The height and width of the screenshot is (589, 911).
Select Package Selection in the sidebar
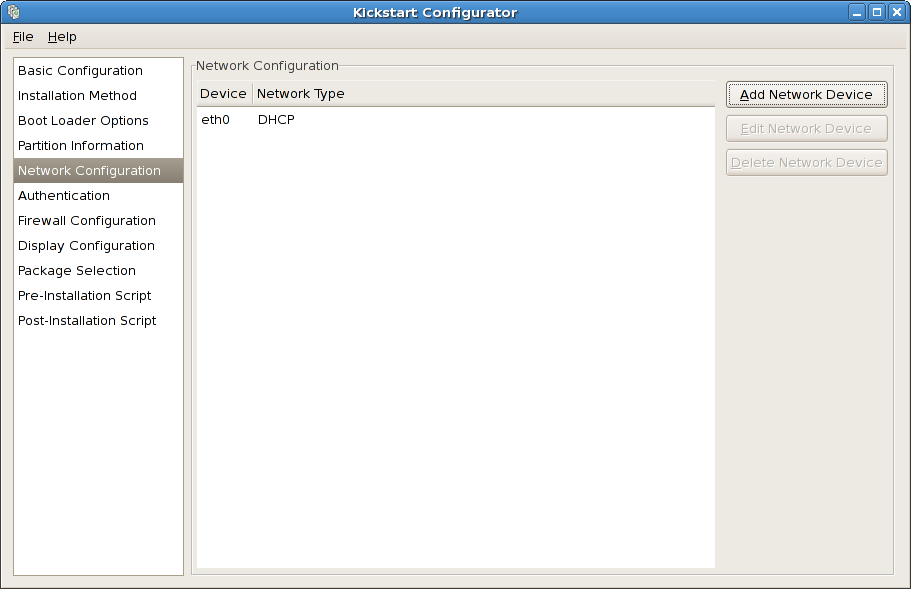click(76, 270)
